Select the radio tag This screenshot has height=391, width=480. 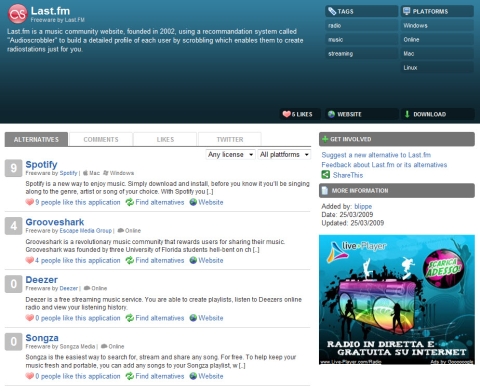(x=362, y=25)
